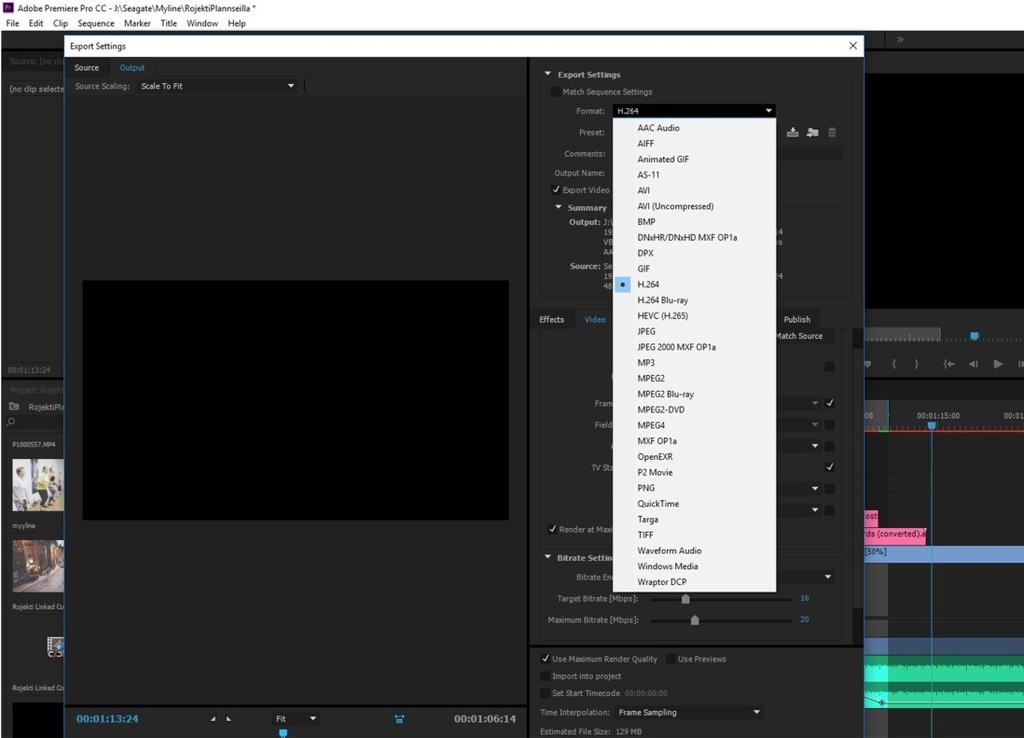Open the Effects tab

(x=551, y=319)
